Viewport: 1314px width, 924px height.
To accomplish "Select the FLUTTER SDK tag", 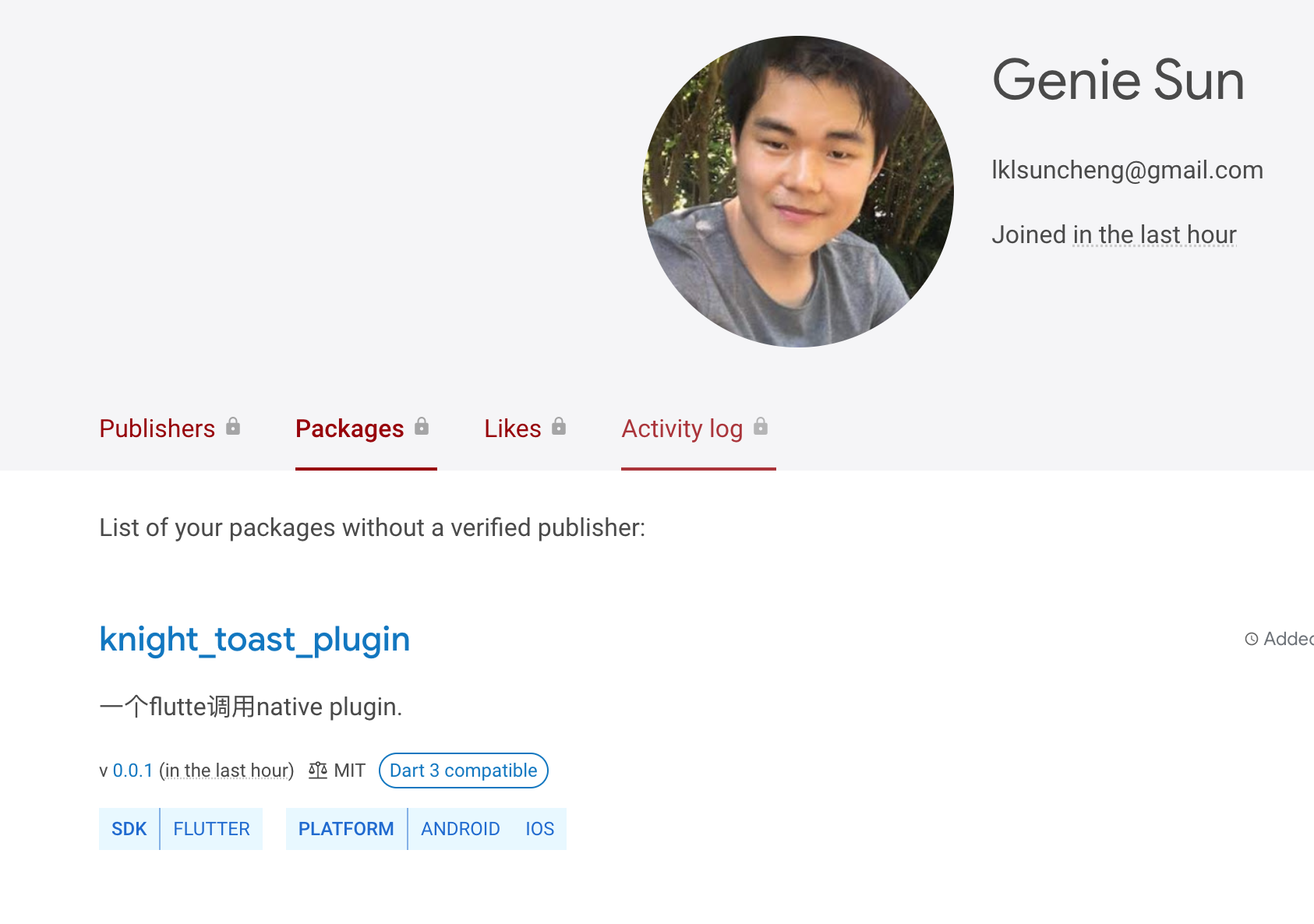I will (x=211, y=829).
